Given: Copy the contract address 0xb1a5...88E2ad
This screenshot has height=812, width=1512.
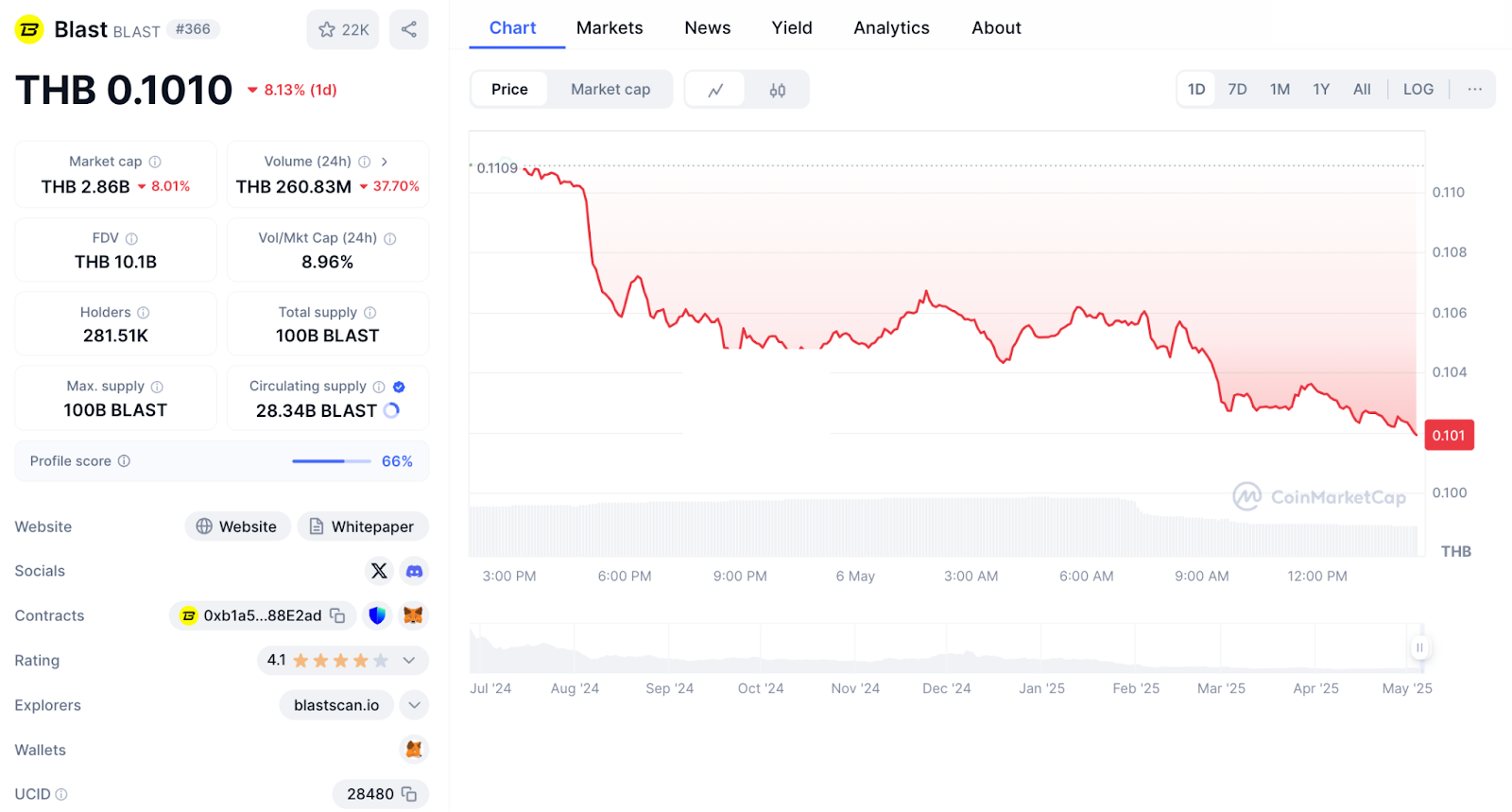Looking at the screenshot, I should coord(337,615).
